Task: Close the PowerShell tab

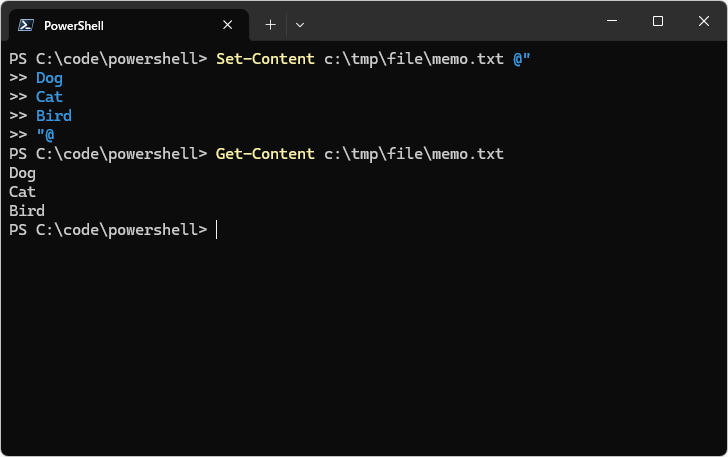Action: [x=228, y=25]
